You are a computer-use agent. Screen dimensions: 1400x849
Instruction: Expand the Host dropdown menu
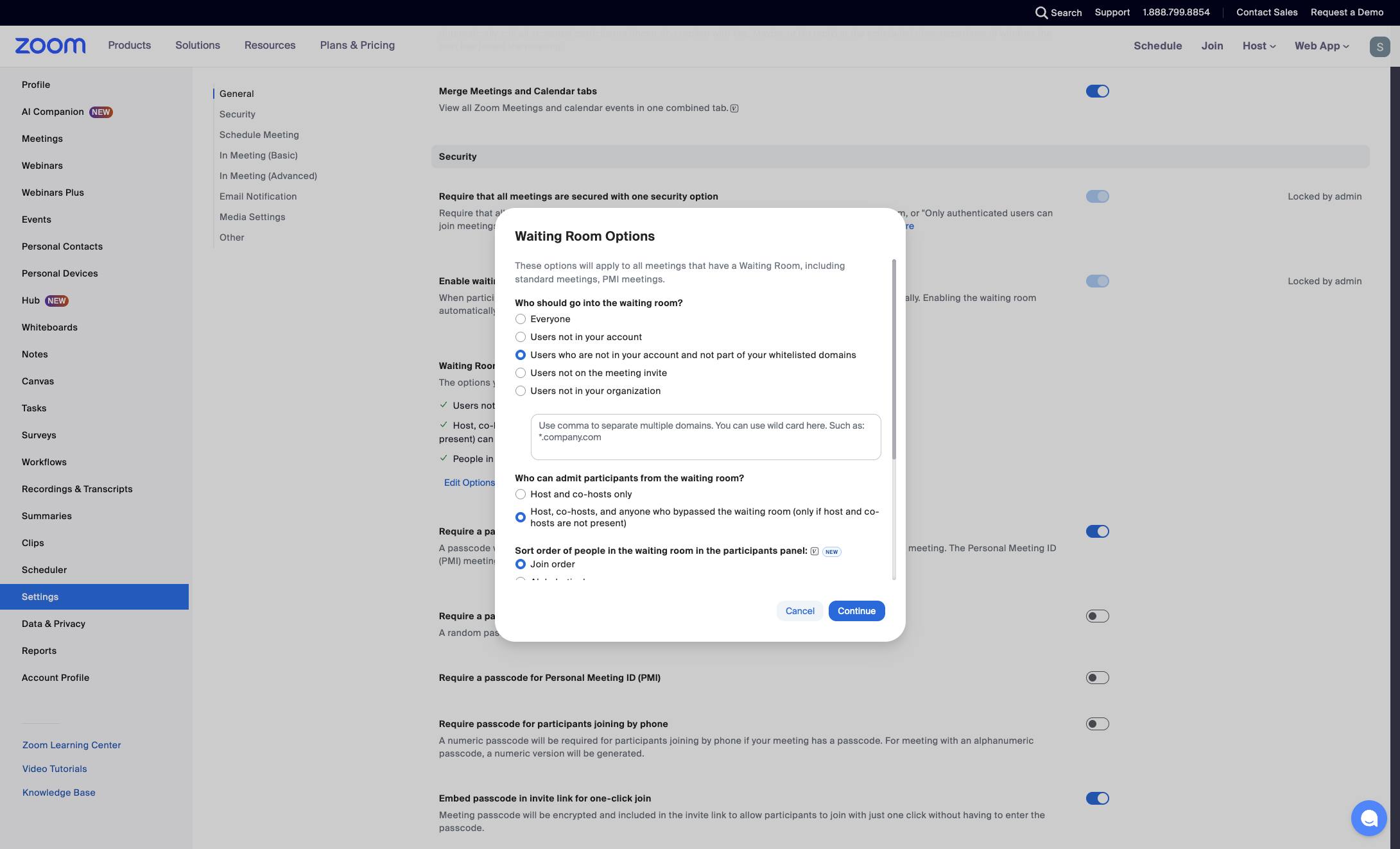[1259, 46]
